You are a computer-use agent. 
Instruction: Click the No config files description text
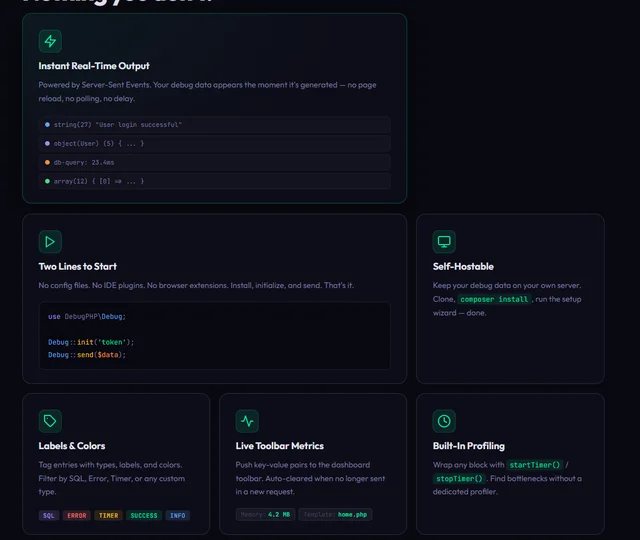196,285
